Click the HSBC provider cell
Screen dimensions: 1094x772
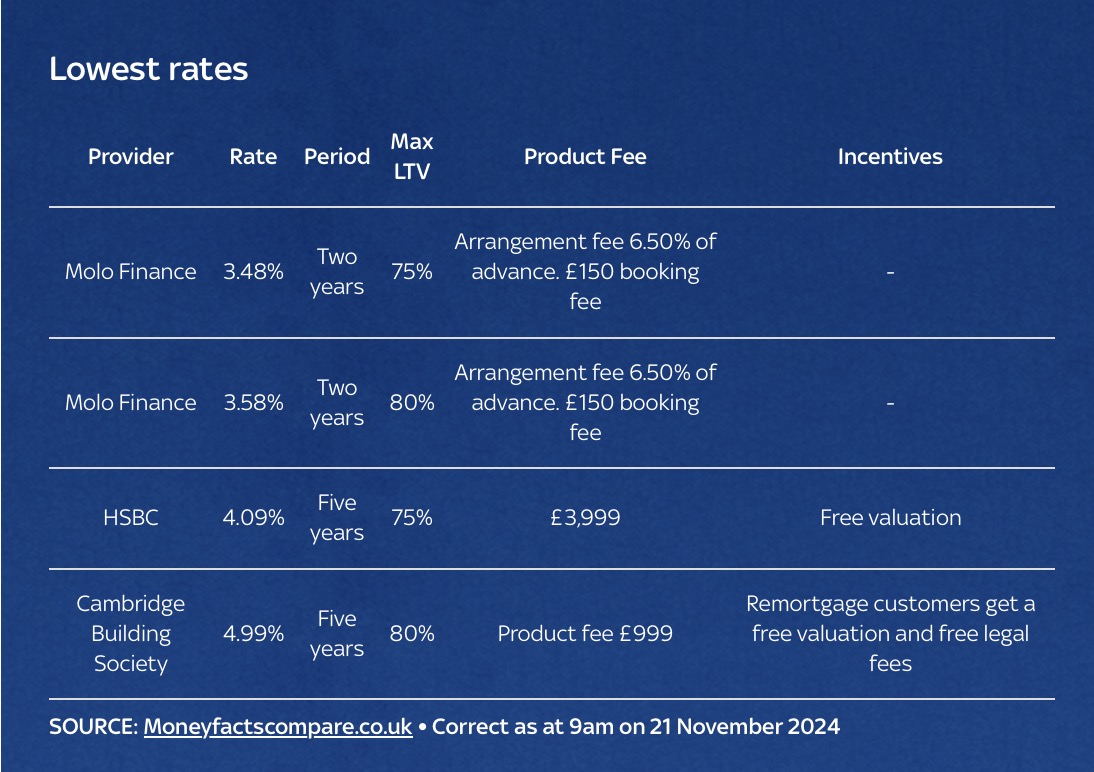[130, 518]
